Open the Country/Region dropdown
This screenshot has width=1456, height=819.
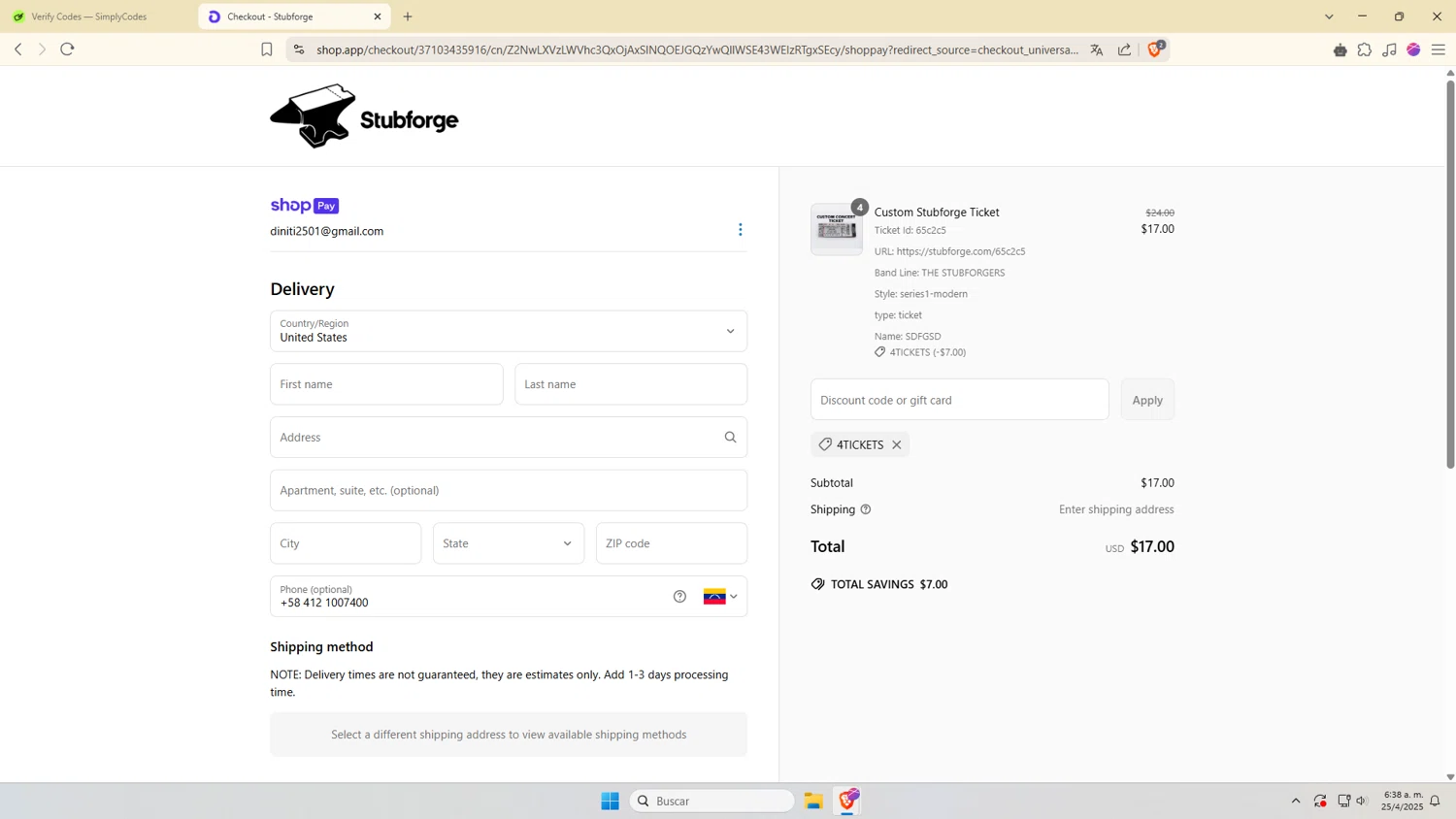509,332
